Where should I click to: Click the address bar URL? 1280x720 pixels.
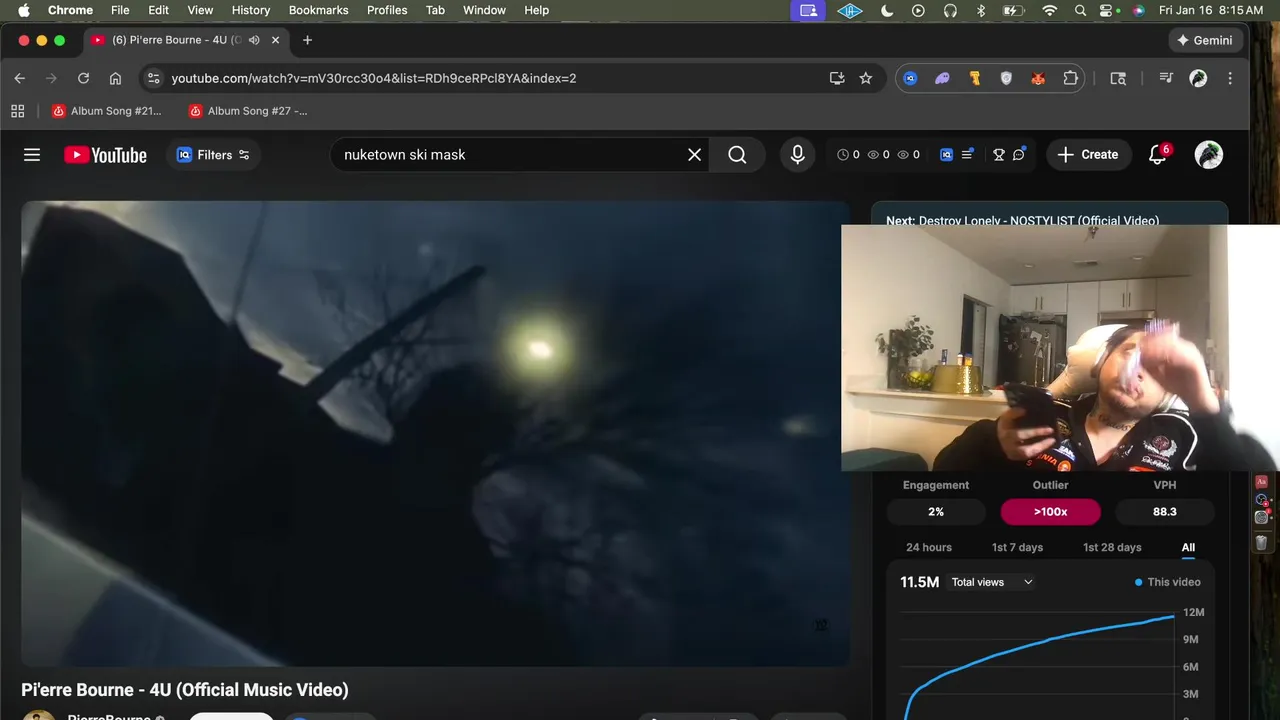tap(373, 78)
